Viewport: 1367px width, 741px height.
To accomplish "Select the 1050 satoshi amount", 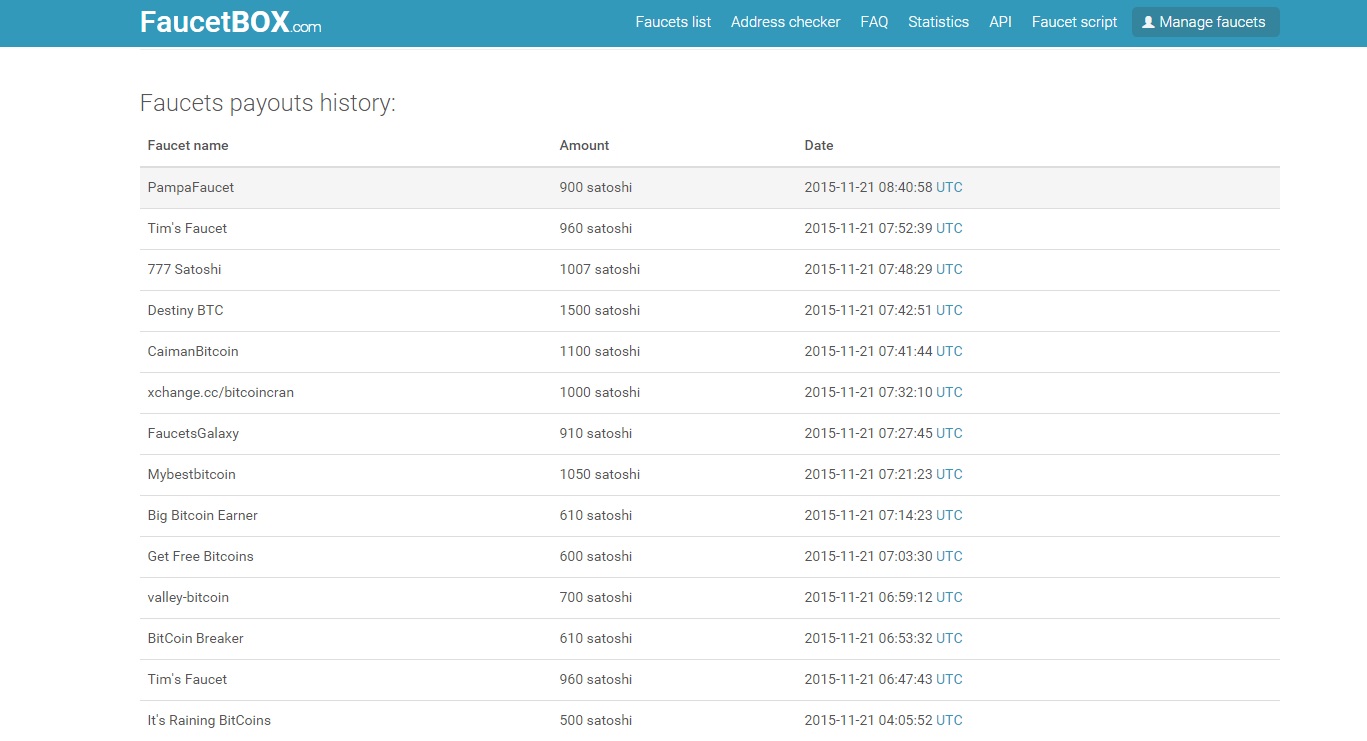I will click(600, 474).
